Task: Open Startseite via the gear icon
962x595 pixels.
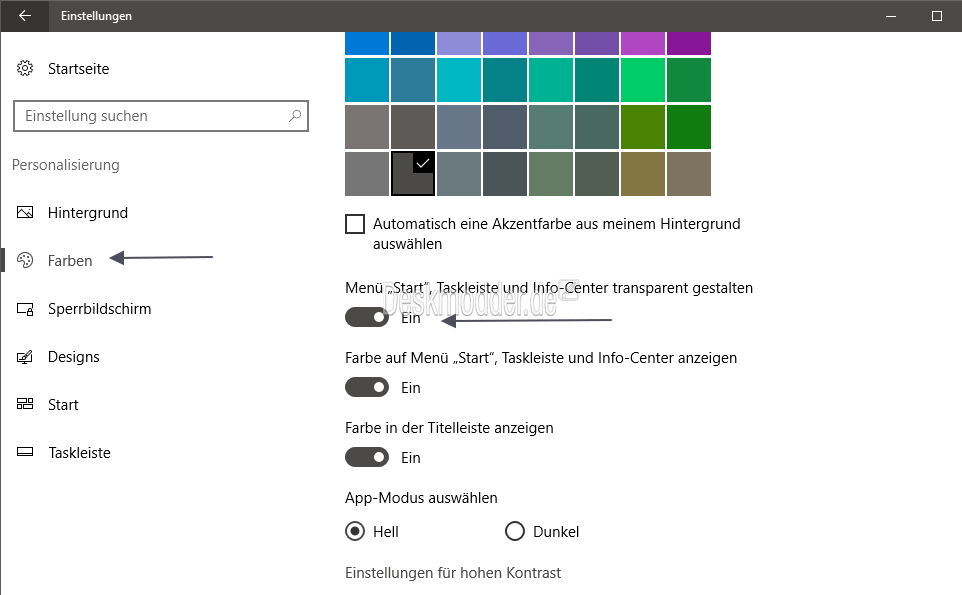Action: [x=25, y=68]
